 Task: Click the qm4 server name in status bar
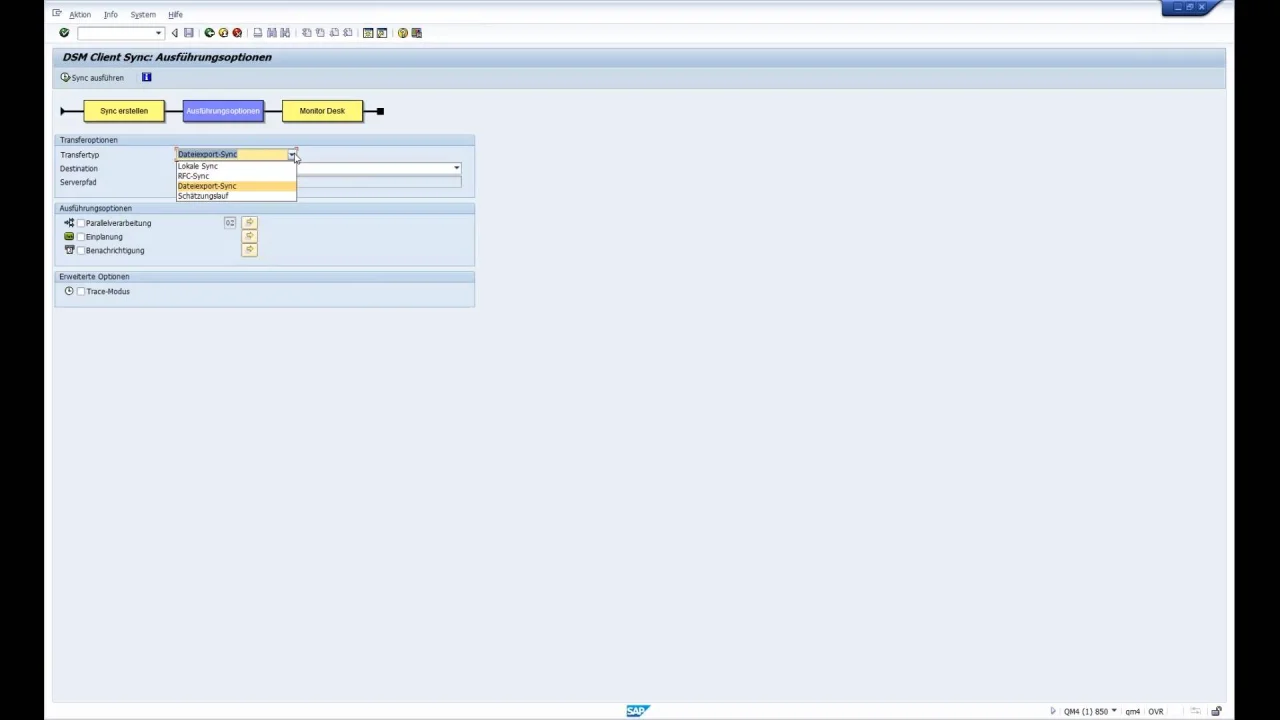(1133, 712)
